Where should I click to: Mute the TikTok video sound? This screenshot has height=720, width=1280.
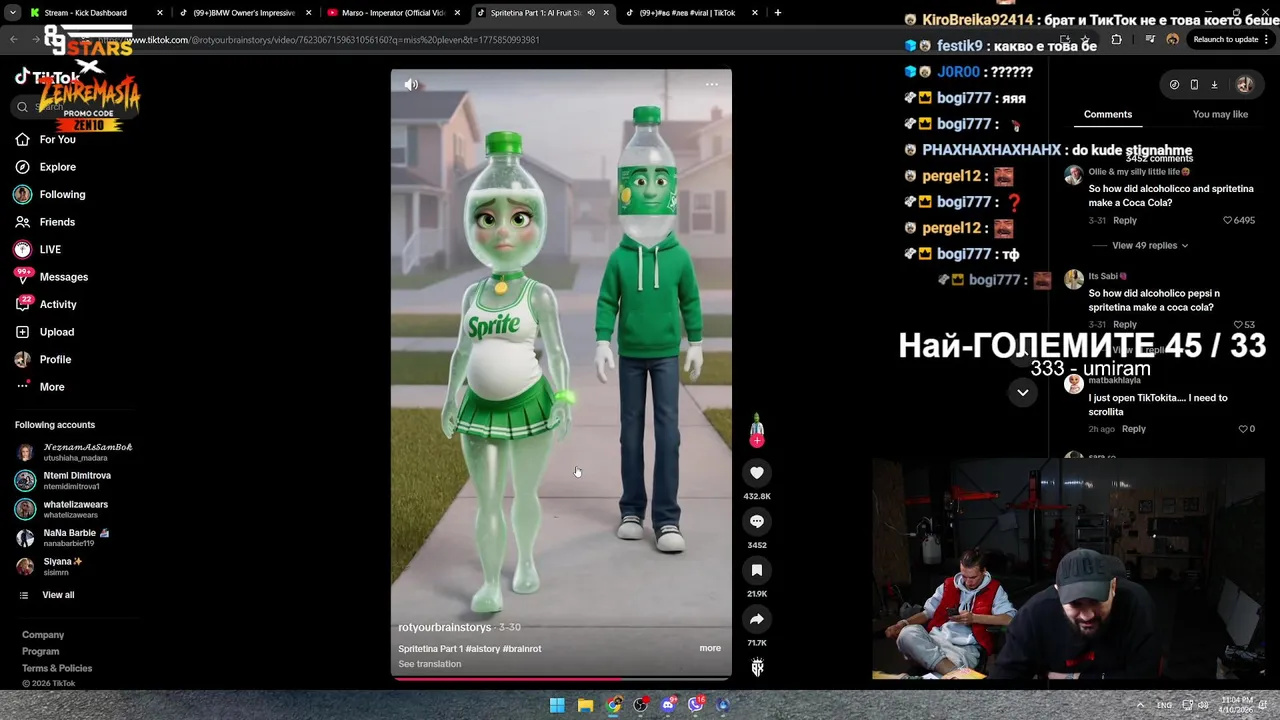point(411,85)
